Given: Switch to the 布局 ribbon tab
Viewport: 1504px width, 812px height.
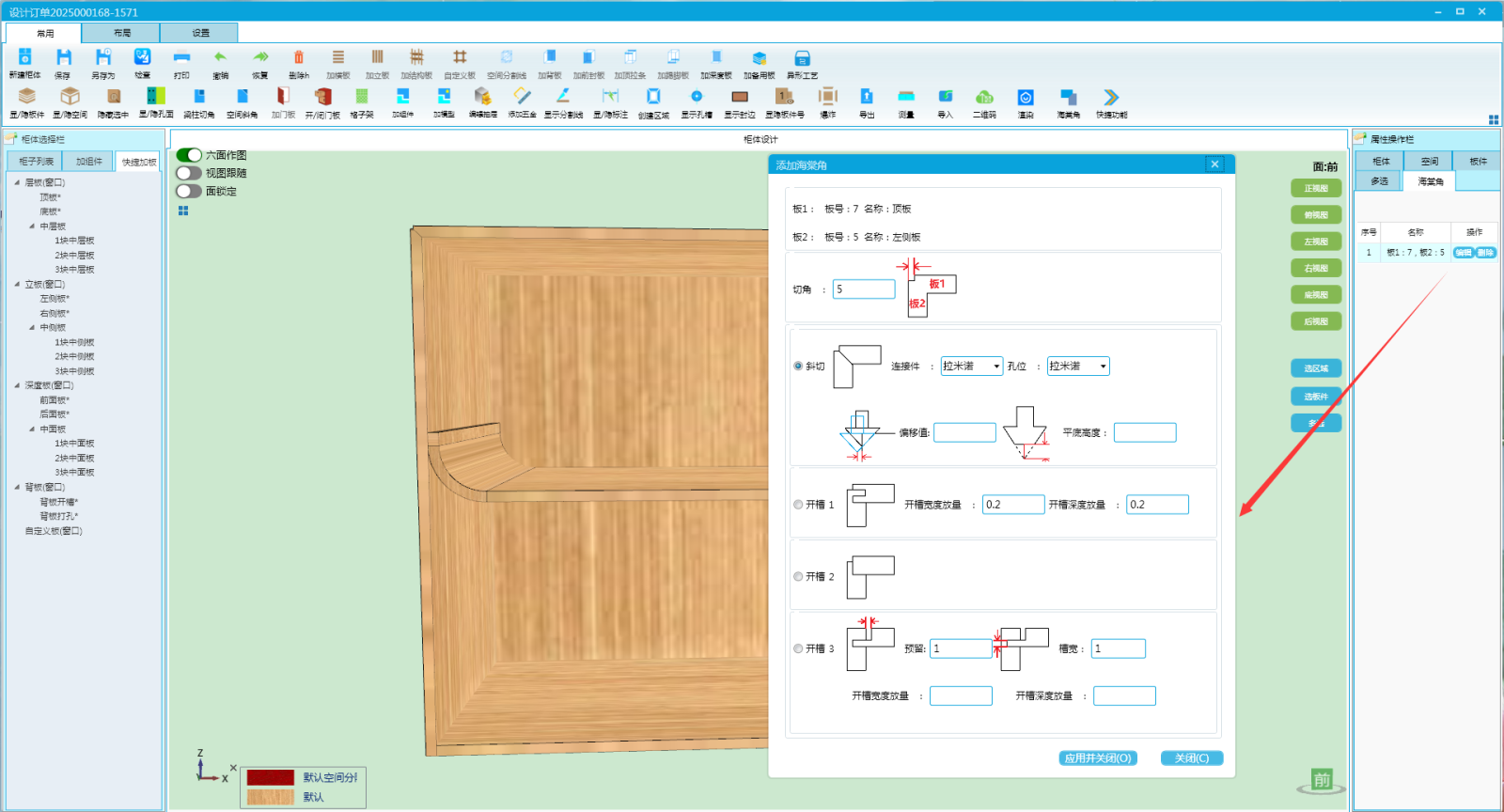Looking at the screenshot, I should [121, 33].
